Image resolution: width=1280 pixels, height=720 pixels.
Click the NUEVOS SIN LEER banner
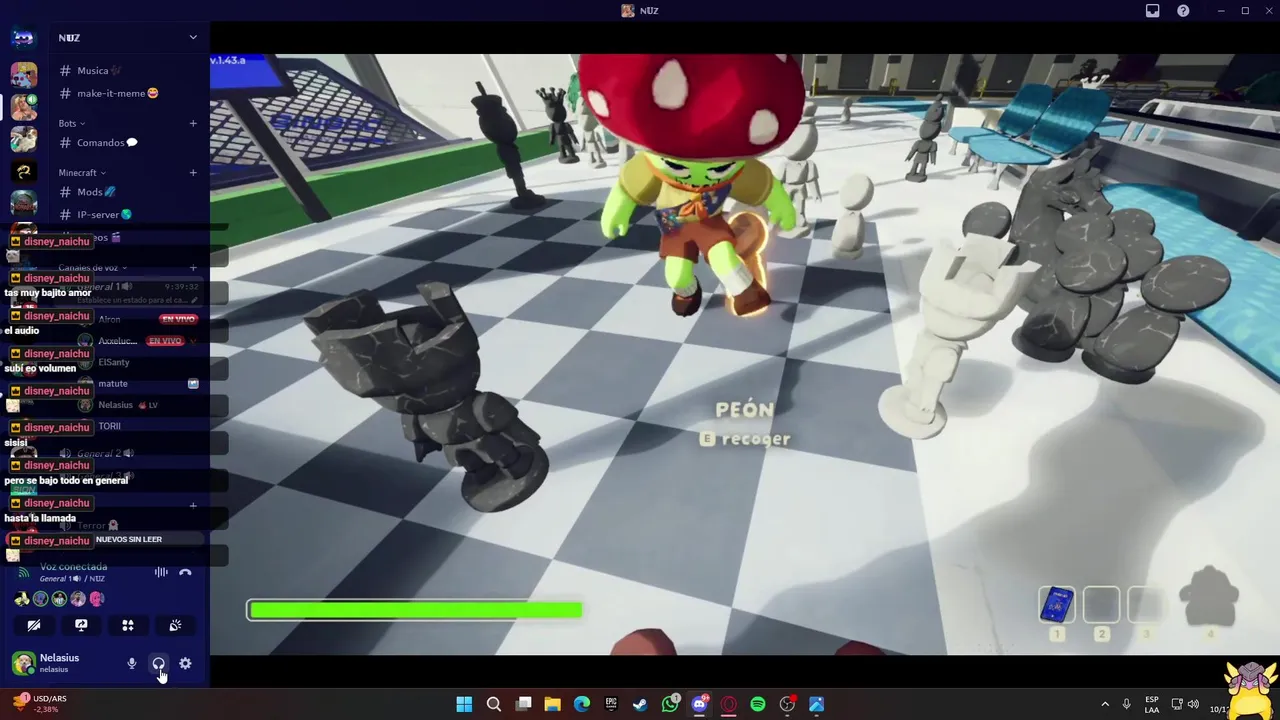[129, 539]
